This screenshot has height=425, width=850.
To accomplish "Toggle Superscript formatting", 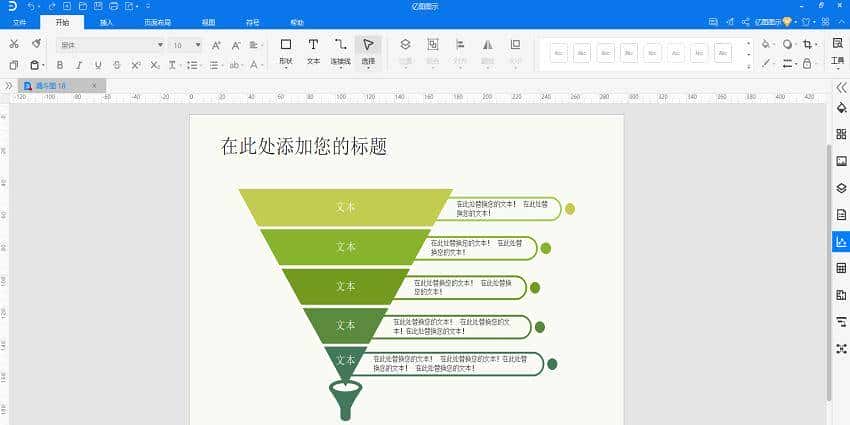I will coord(136,65).
